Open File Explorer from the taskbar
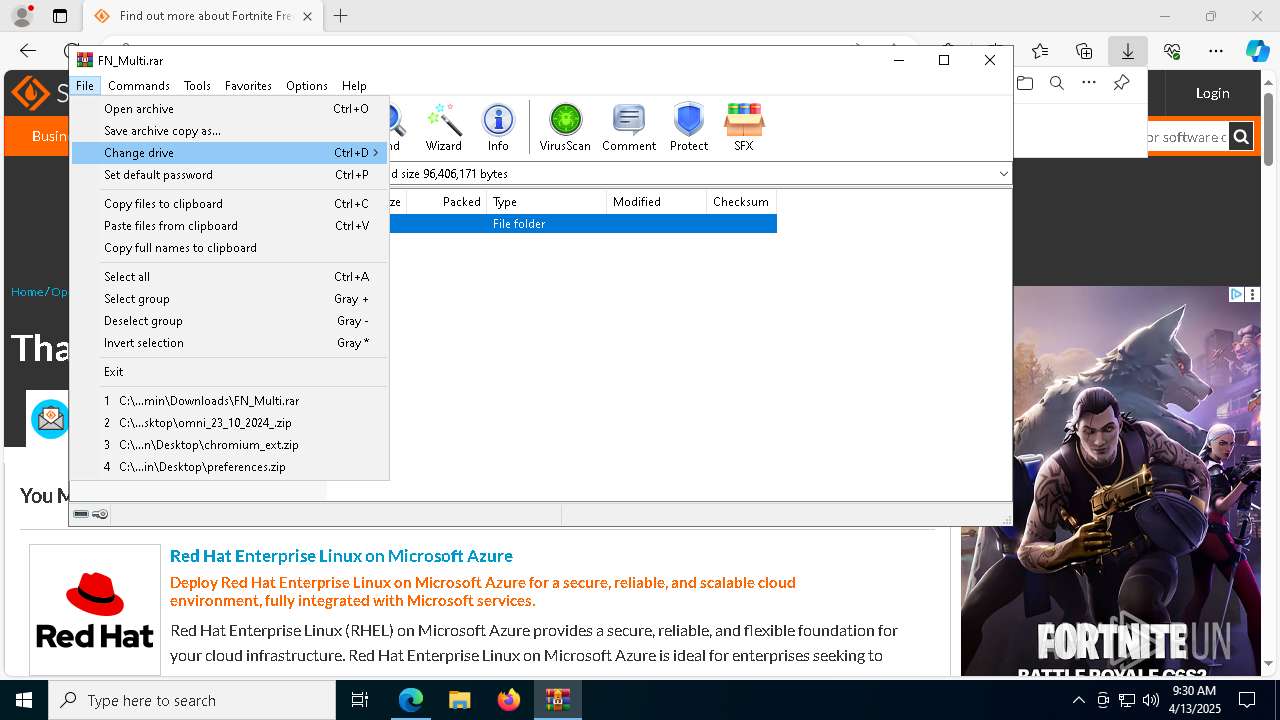 [459, 700]
